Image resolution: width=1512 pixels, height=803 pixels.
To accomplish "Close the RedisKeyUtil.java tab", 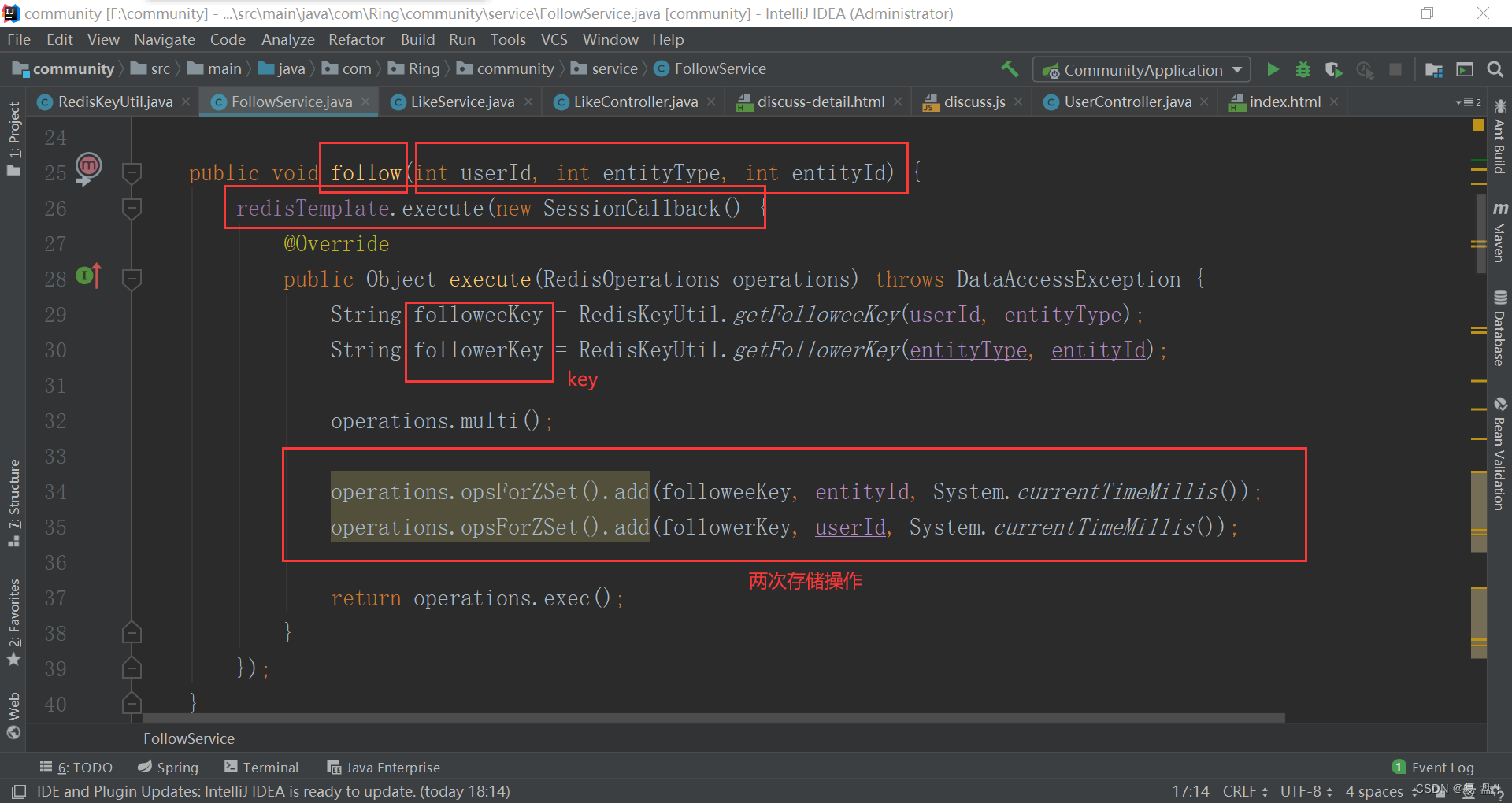I will (x=186, y=102).
